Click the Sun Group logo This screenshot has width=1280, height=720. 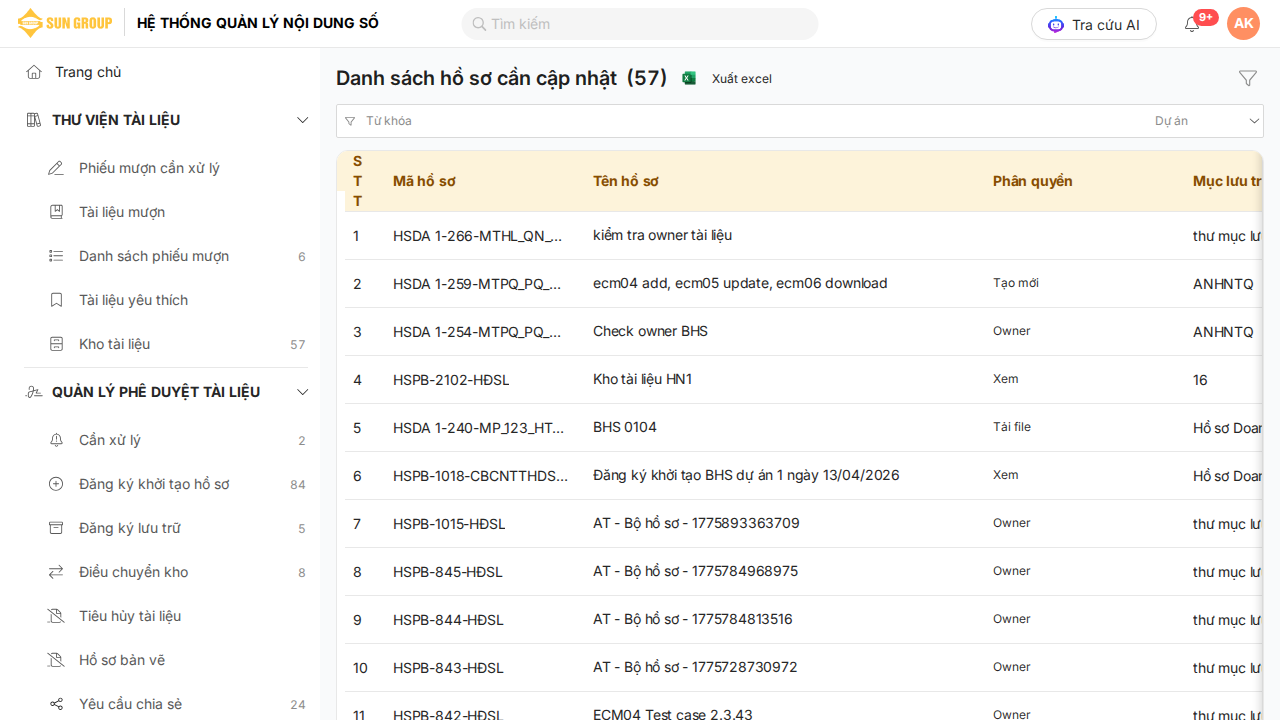click(x=65, y=23)
